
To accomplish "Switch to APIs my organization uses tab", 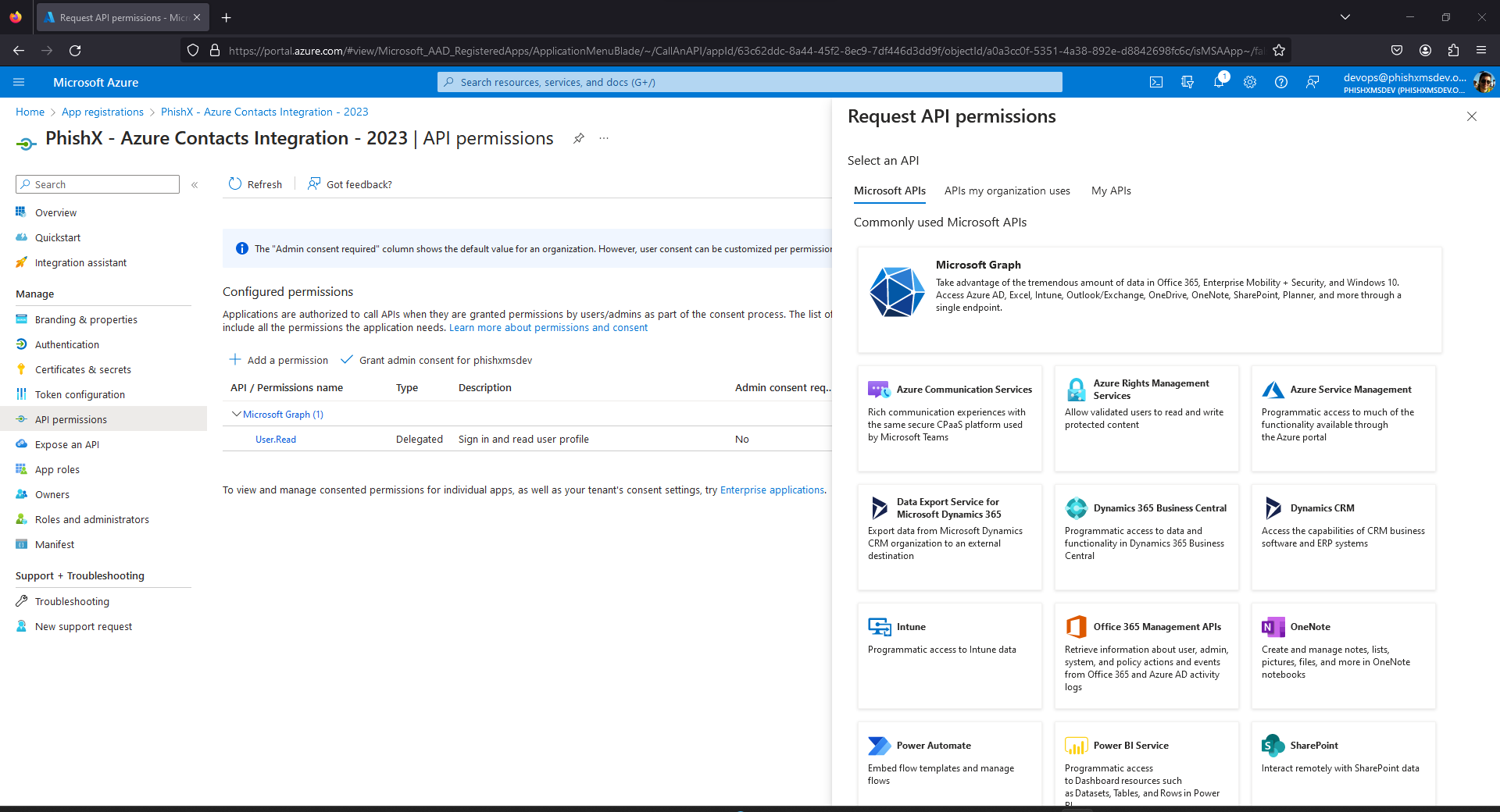I will (1007, 191).
